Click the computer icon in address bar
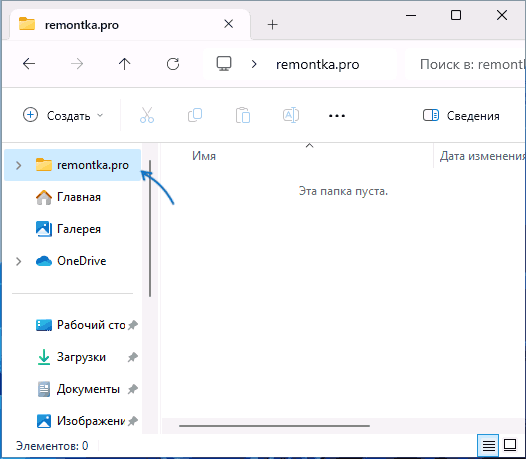526x459 pixels. (x=224, y=64)
